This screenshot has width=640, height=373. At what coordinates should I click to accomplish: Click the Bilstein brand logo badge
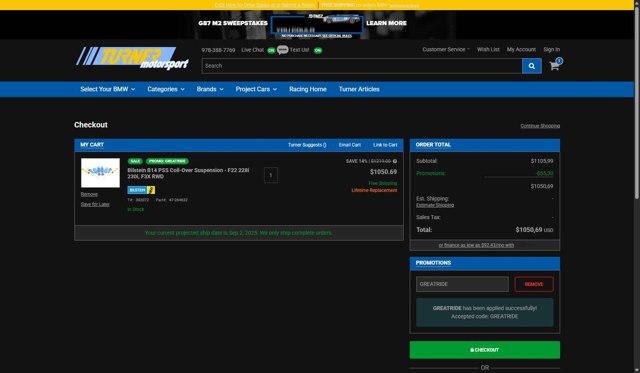point(141,190)
